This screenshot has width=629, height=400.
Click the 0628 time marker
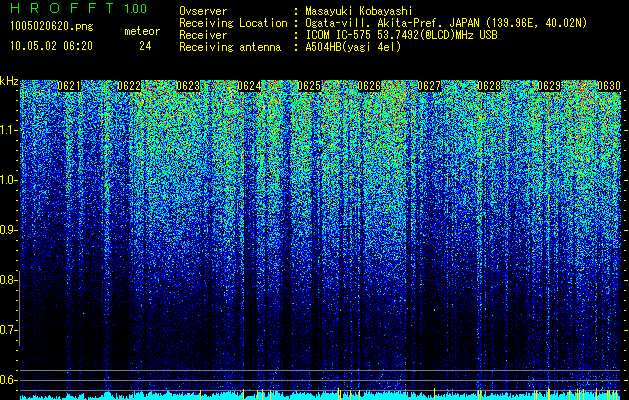489,86
